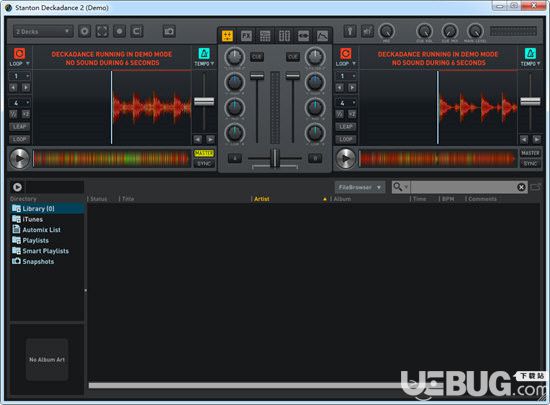
Task: Toggle SYNC on right deck
Action: [530, 163]
